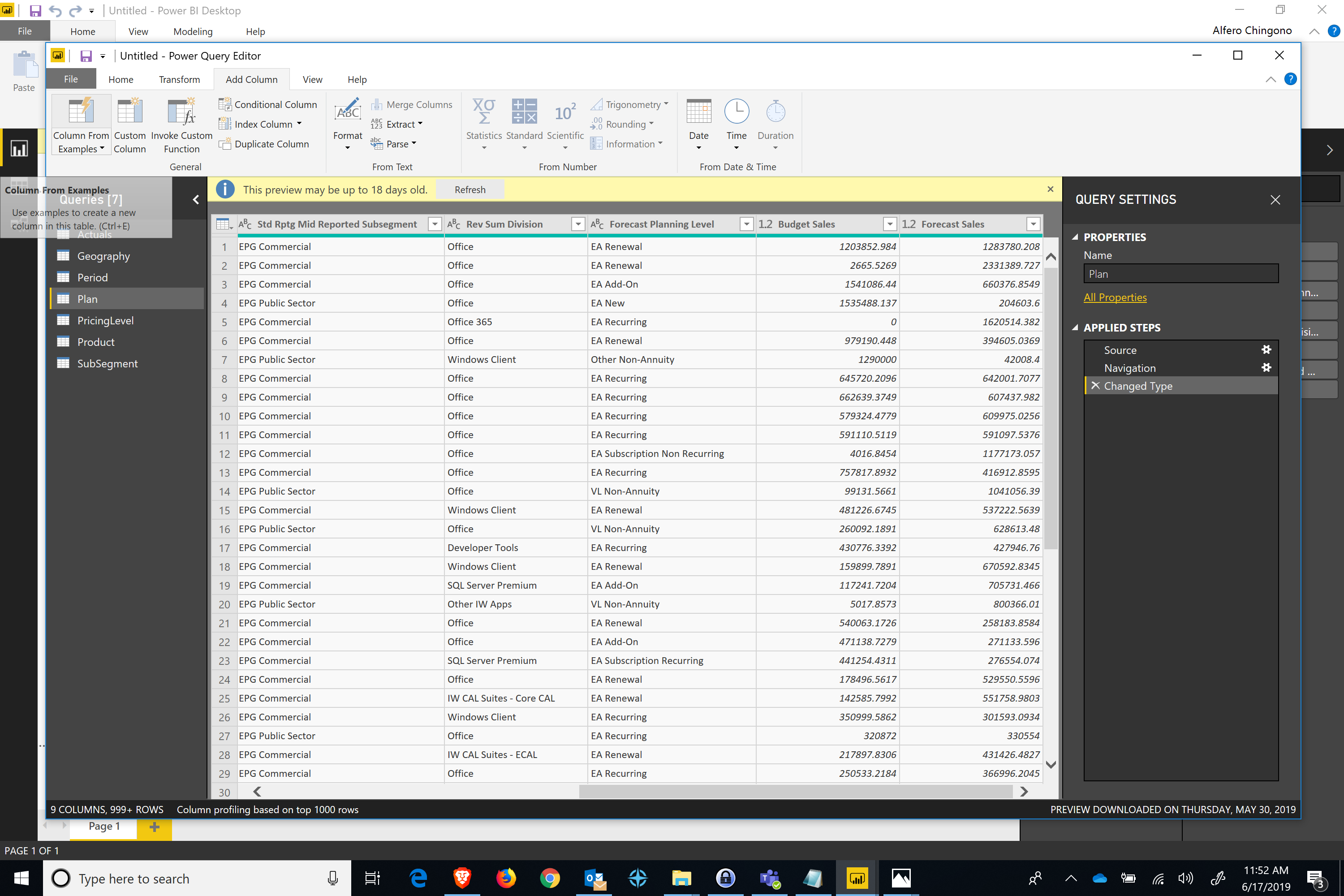Open All Properties link
1344x896 pixels.
pos(1115,297)
